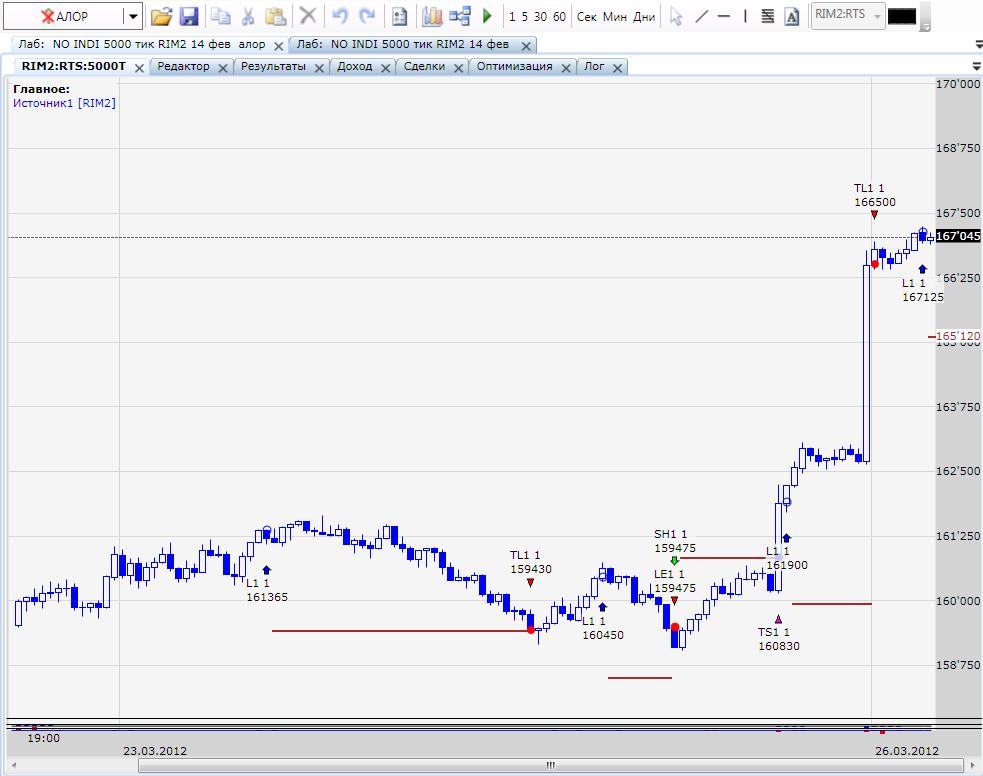Image resolution: width=983 pixels, height=776 pixels.
Task: Open the Редактор tab
Action: (x=183, y=66)
